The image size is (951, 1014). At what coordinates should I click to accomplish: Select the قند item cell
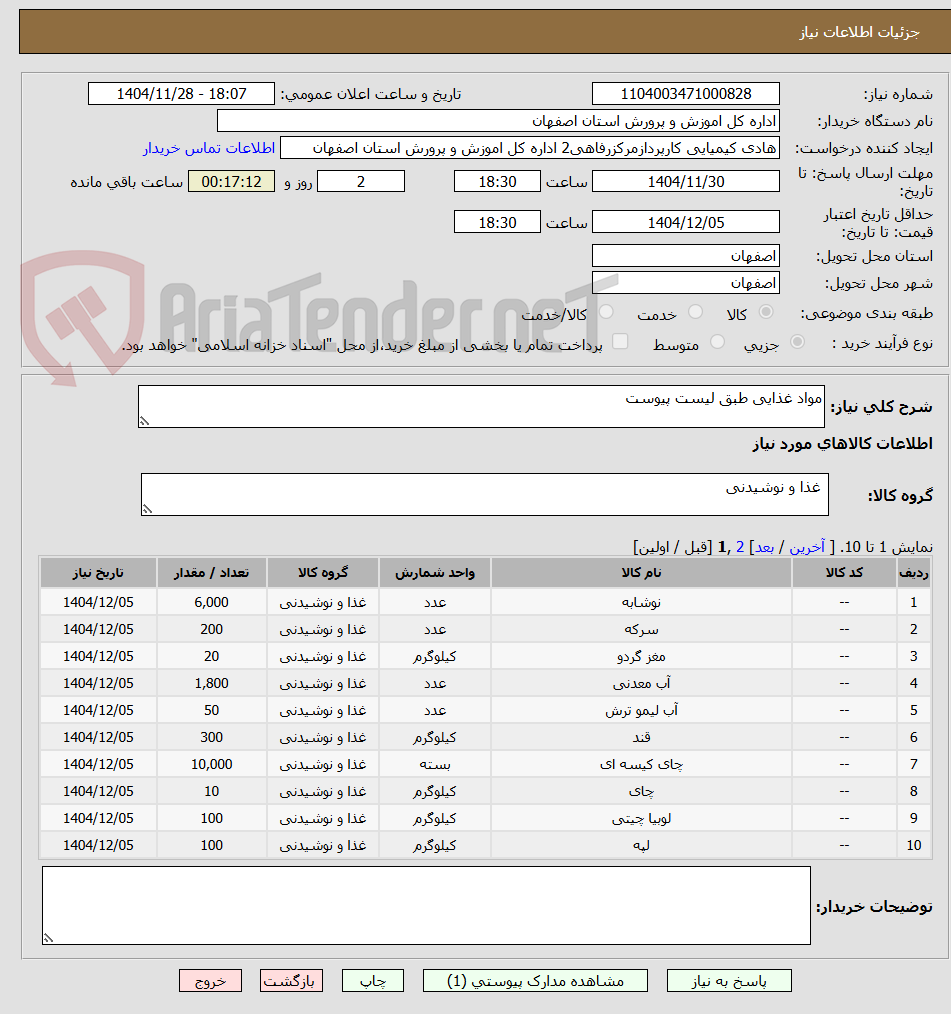click(x=641, y=737)
